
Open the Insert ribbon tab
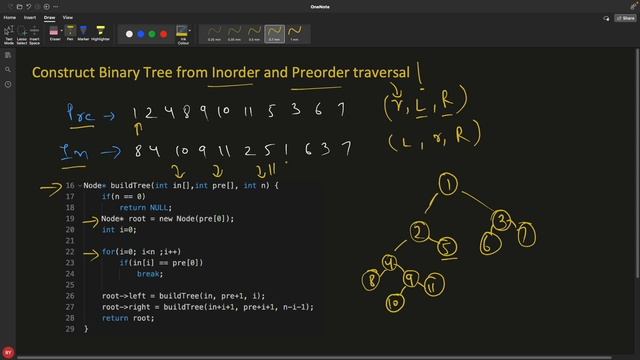point(30,18)
